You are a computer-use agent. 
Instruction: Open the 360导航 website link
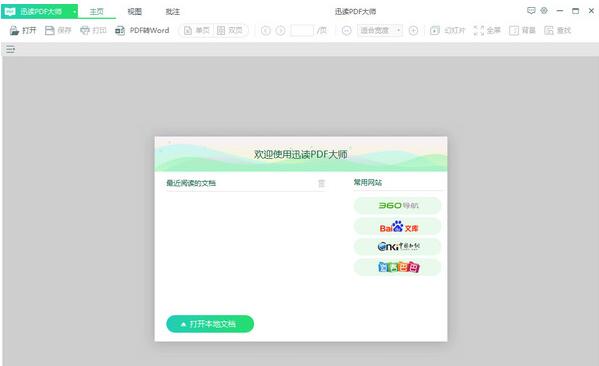(x=398, y=206)
